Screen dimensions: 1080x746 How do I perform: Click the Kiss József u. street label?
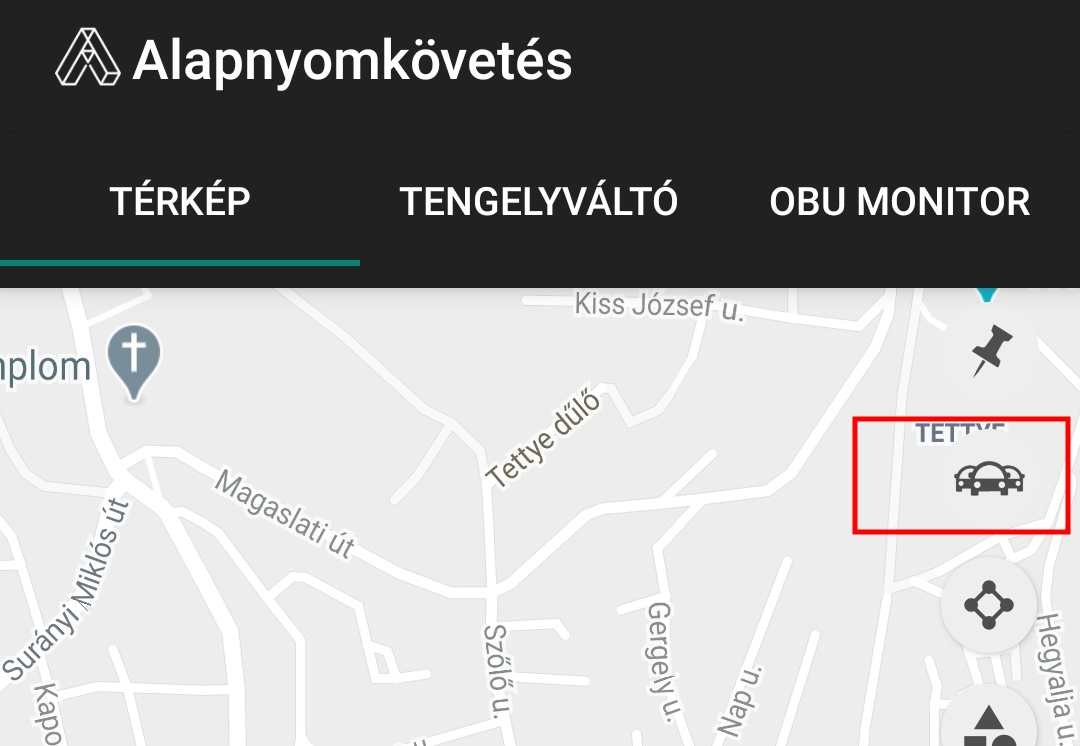[660, 307]
